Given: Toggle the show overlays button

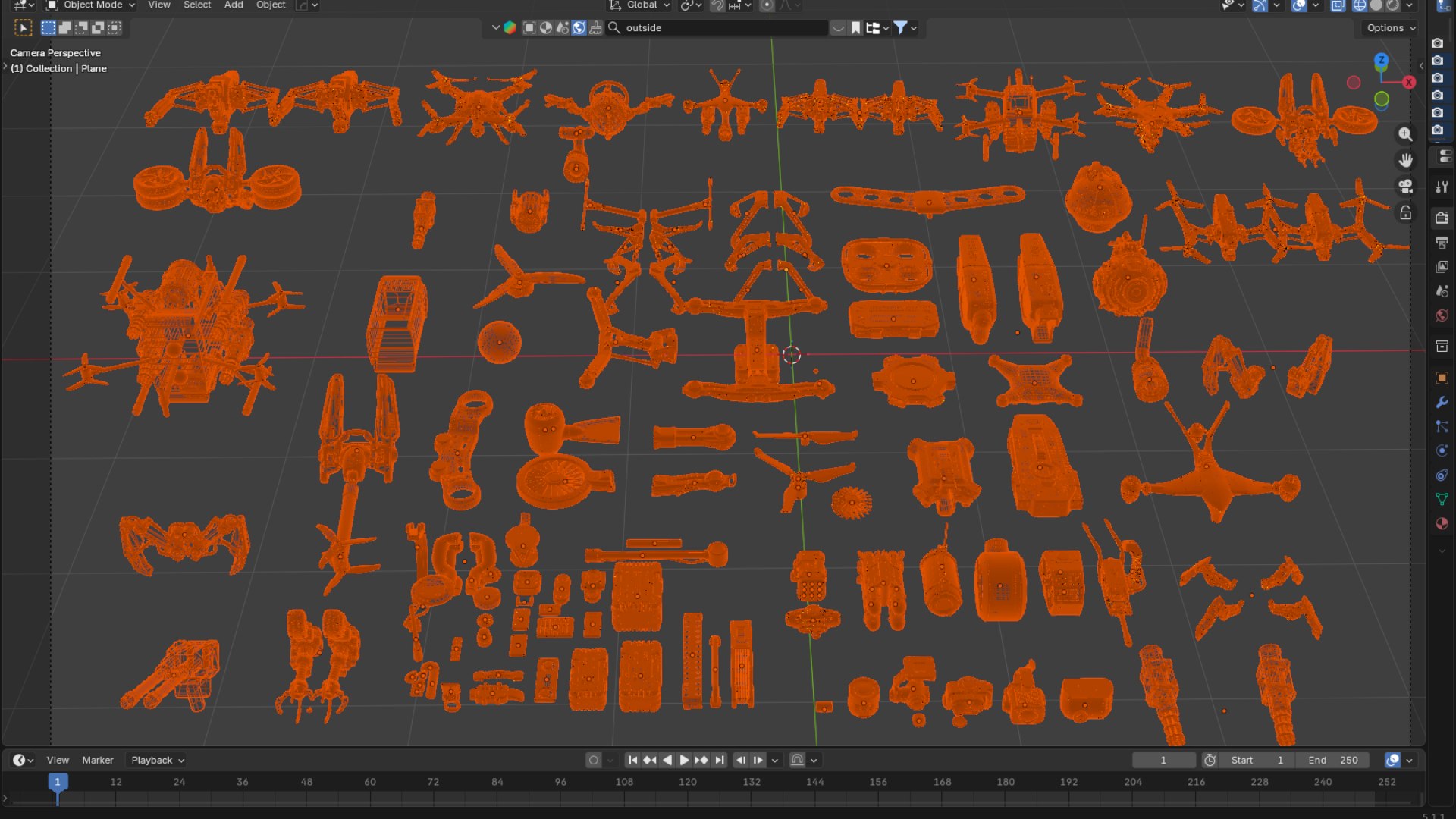Looking at the screenshot, I should click(1299, 6).
